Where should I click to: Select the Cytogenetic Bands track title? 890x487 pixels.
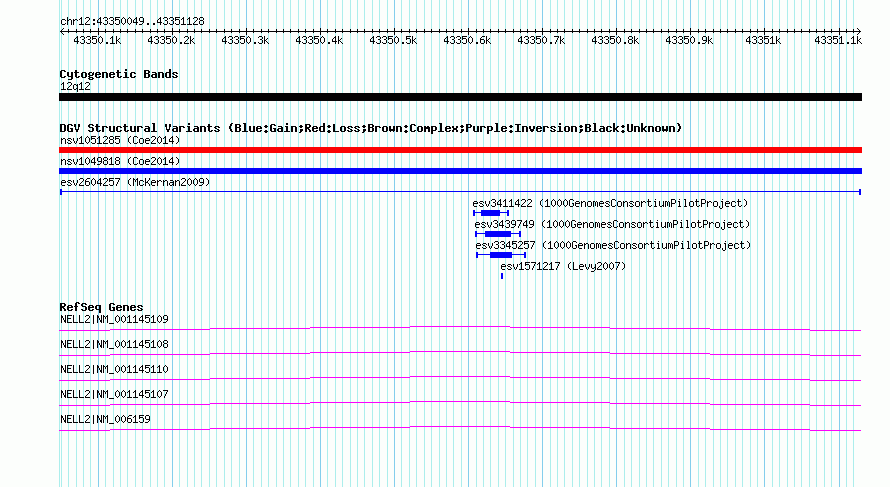click(119, 74)
